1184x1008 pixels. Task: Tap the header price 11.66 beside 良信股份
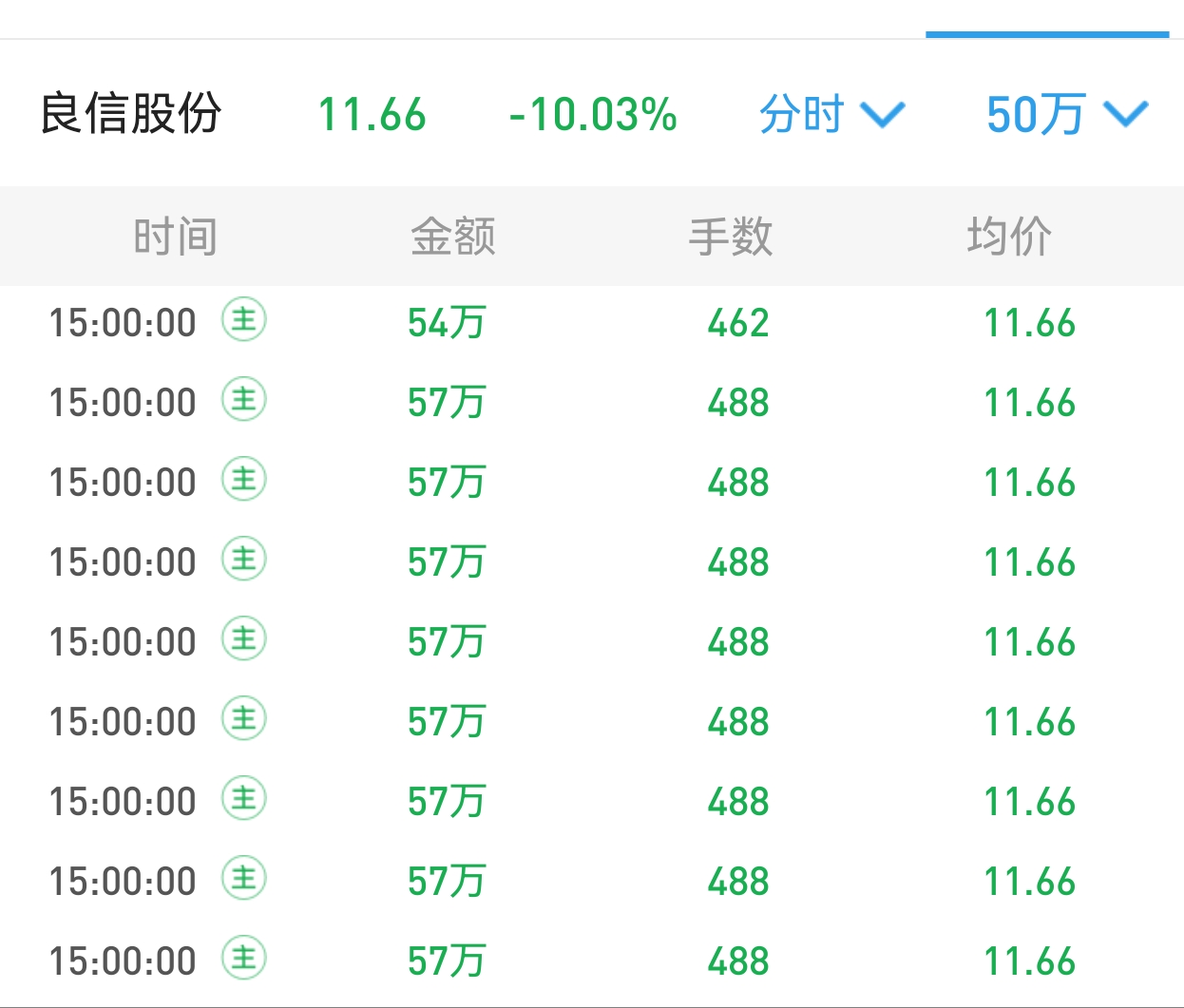pos(372,115)
